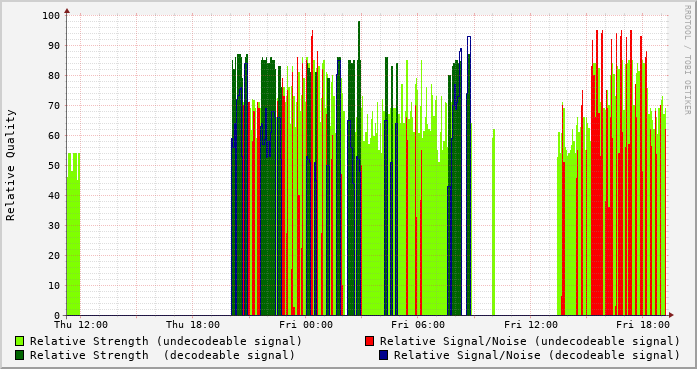Screen dimensions: 697x369
Task: Click the 100 value on the y-axis
Action: tap(51, 16)
